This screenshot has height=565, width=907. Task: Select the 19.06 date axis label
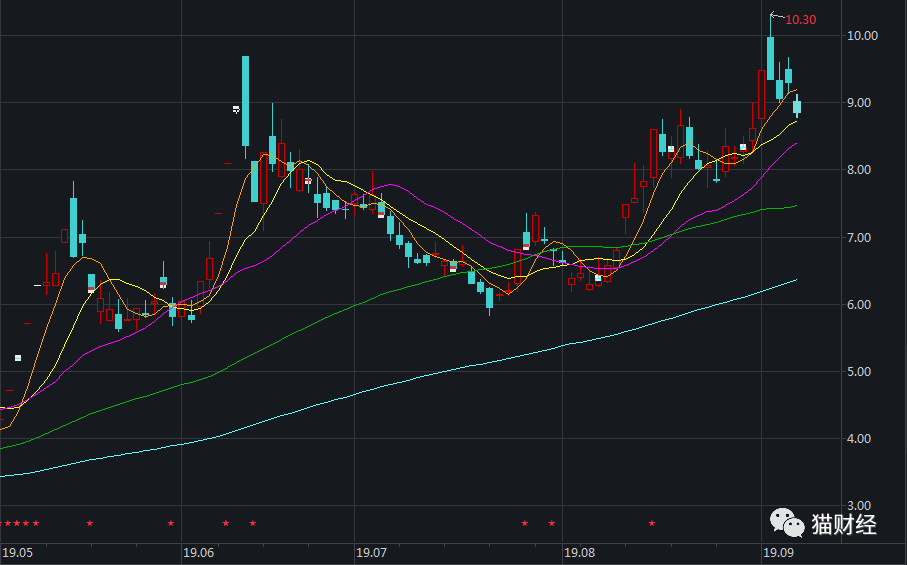(198, 553)
